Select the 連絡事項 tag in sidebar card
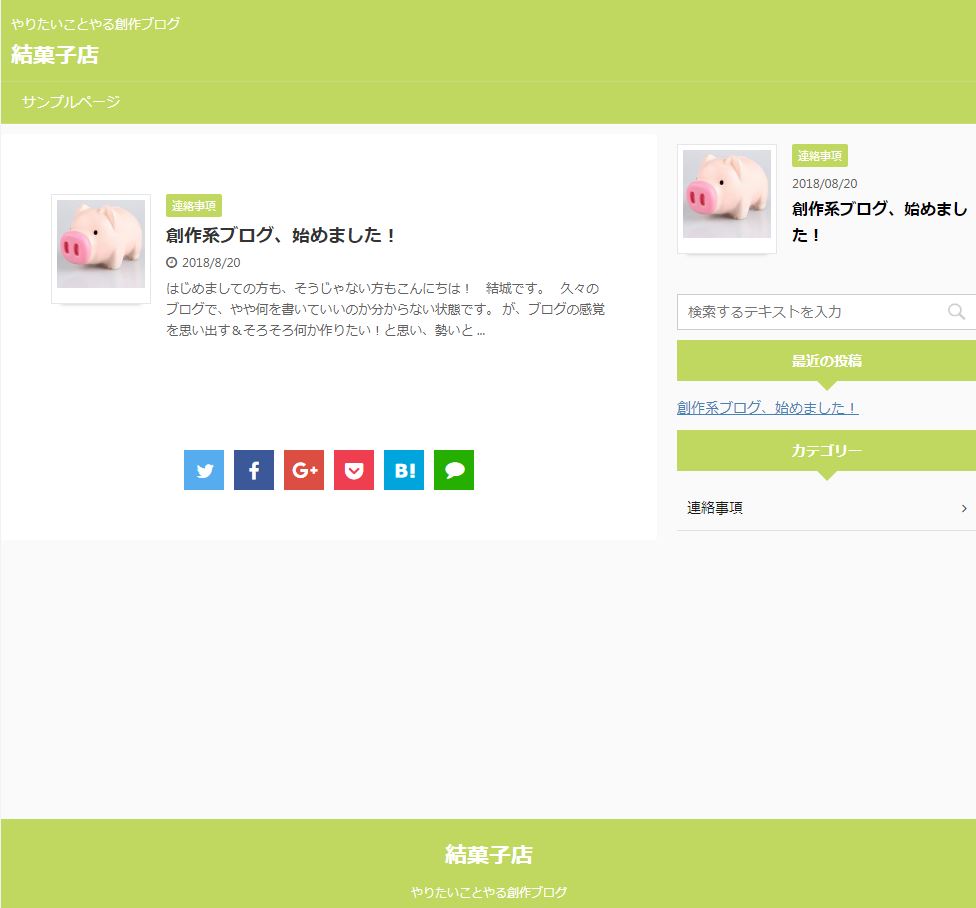 820,156
